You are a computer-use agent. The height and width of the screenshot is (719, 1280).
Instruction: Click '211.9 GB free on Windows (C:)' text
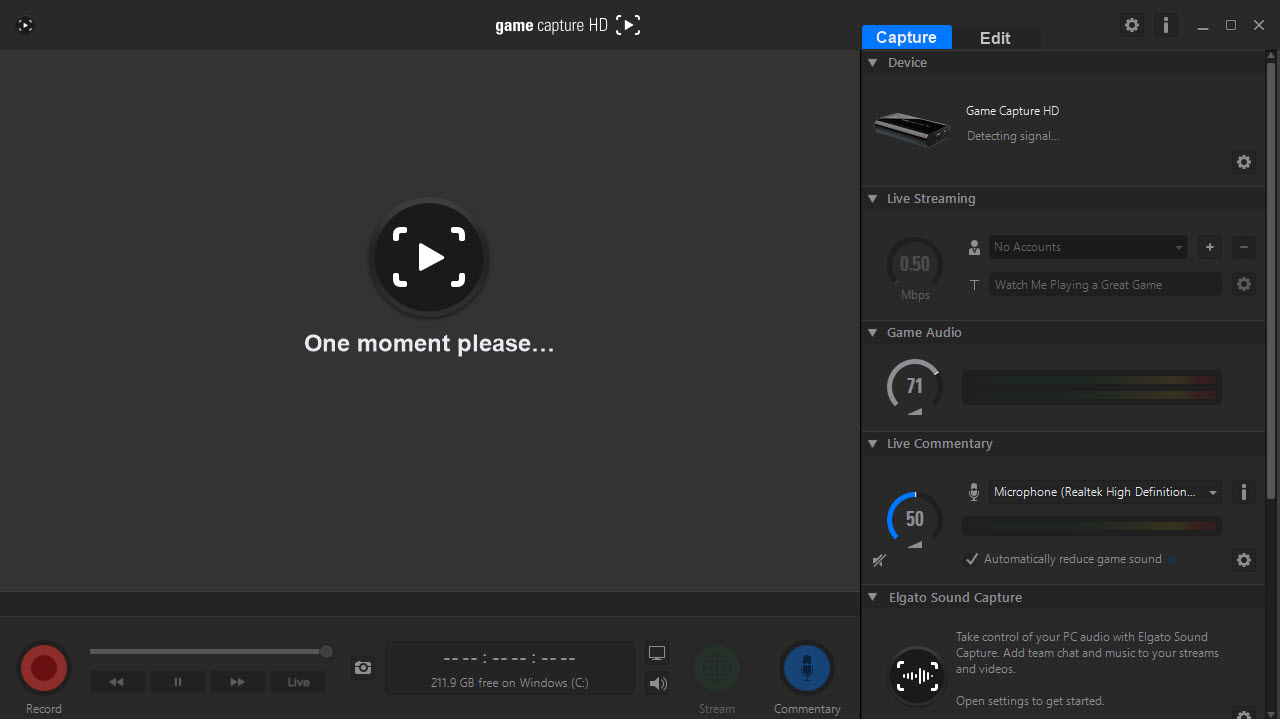coord(510,683)
